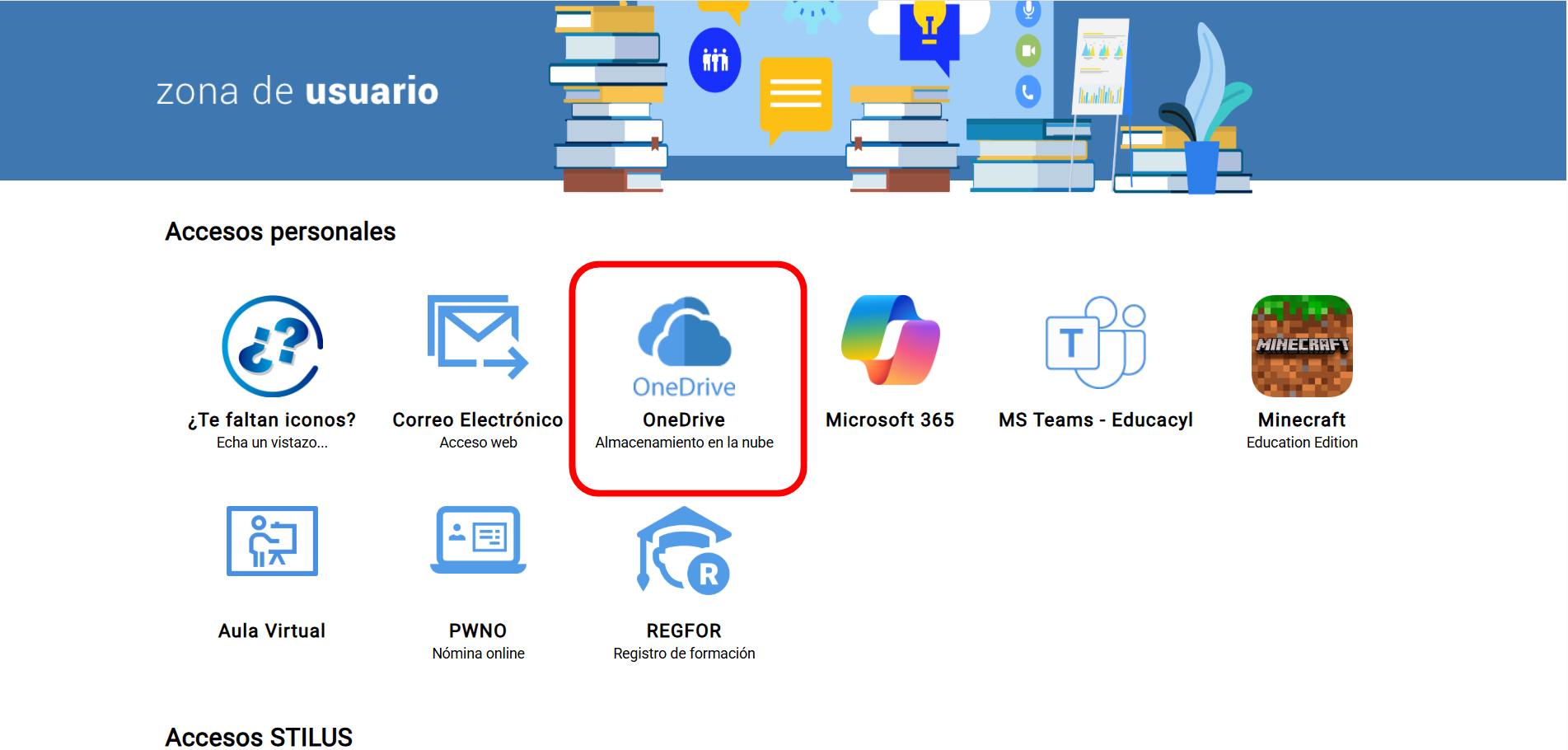Viewport: 1568px width, 750px height.
Task: Click the Minecraft title label
Action: (1302, 420)
